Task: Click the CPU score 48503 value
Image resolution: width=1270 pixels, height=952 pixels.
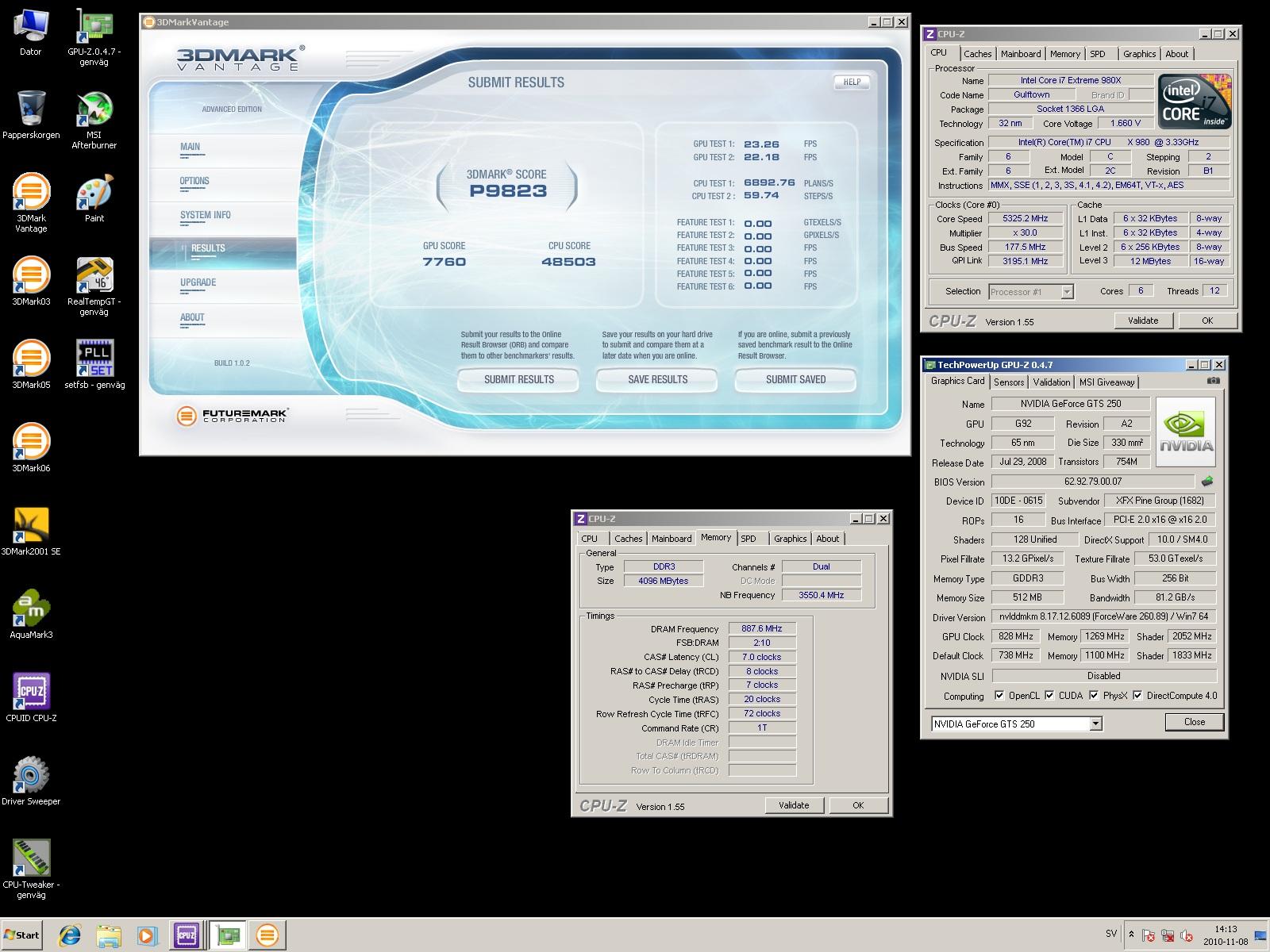Action: pos(568,262)
